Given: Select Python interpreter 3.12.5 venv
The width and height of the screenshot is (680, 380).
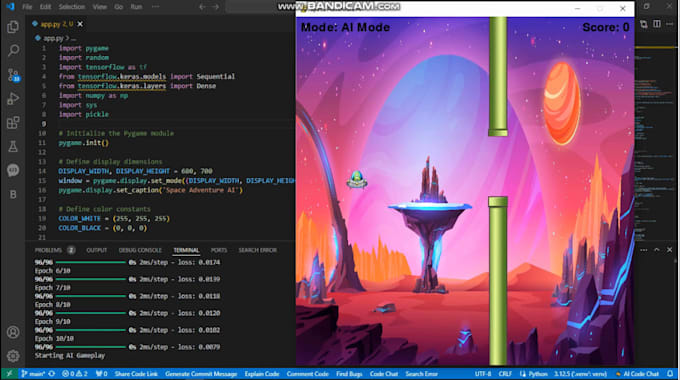Looking at the screenshot, I should (580, 374).
